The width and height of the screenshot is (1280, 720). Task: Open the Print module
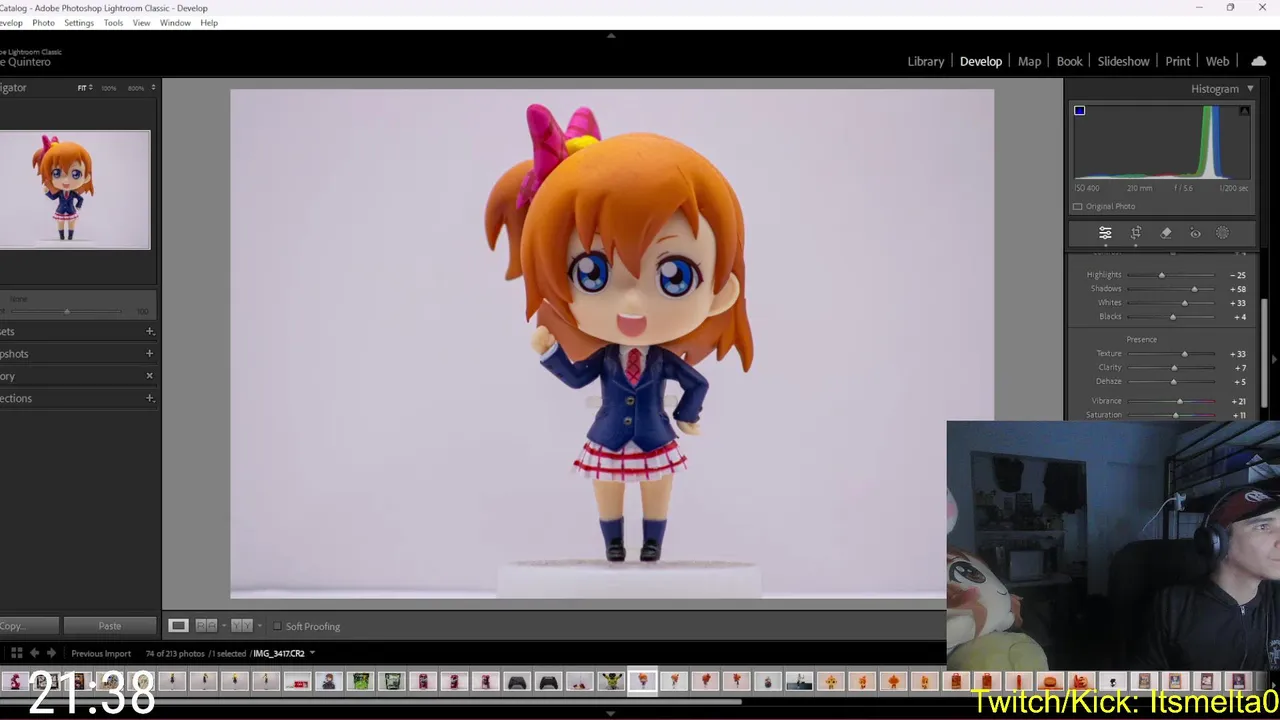pos(1177,61)
